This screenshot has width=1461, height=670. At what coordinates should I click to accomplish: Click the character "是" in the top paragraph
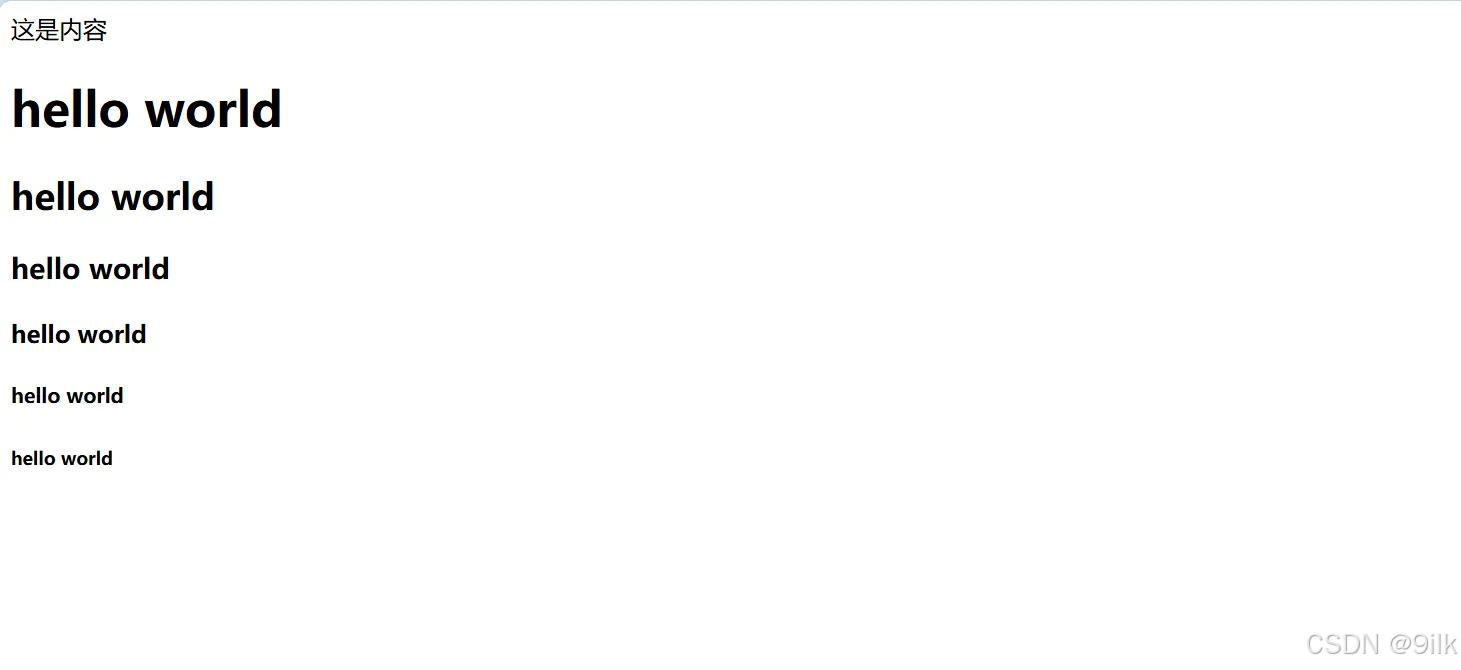[47, 31]
